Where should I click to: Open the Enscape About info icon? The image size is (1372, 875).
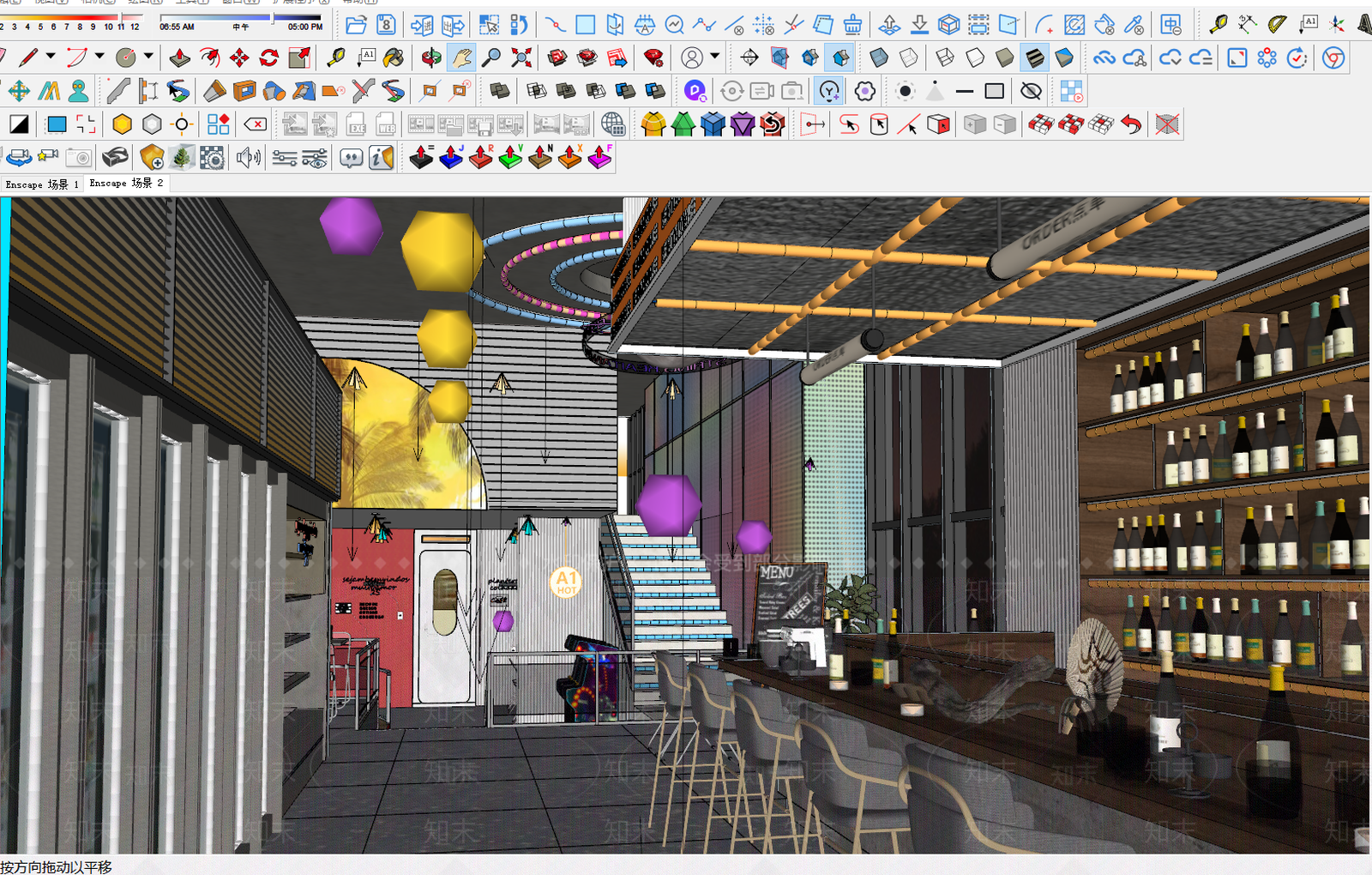pos(381,158)
